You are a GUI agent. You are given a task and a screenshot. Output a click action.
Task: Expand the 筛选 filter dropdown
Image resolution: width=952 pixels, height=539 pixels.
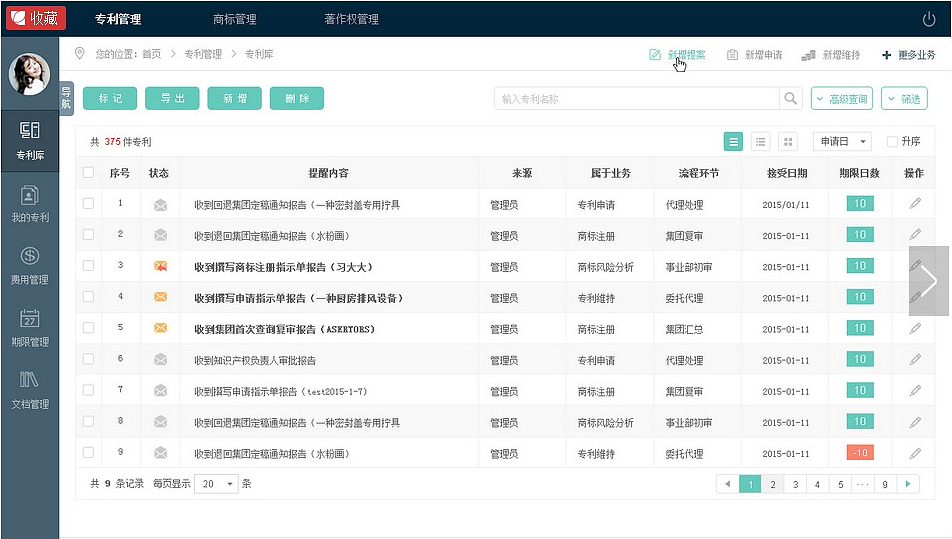click(904, 99)
